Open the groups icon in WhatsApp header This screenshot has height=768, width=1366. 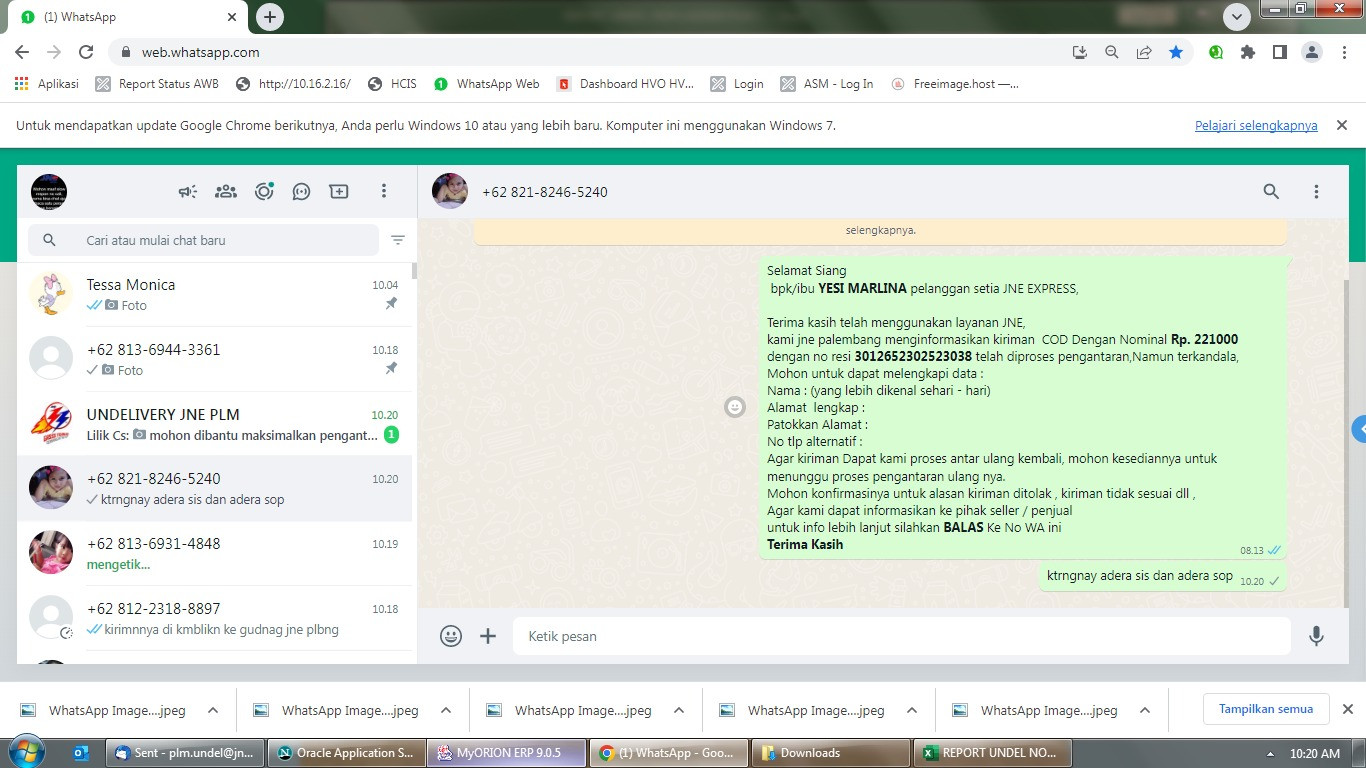pyautogui.click(x=226, y=191)
